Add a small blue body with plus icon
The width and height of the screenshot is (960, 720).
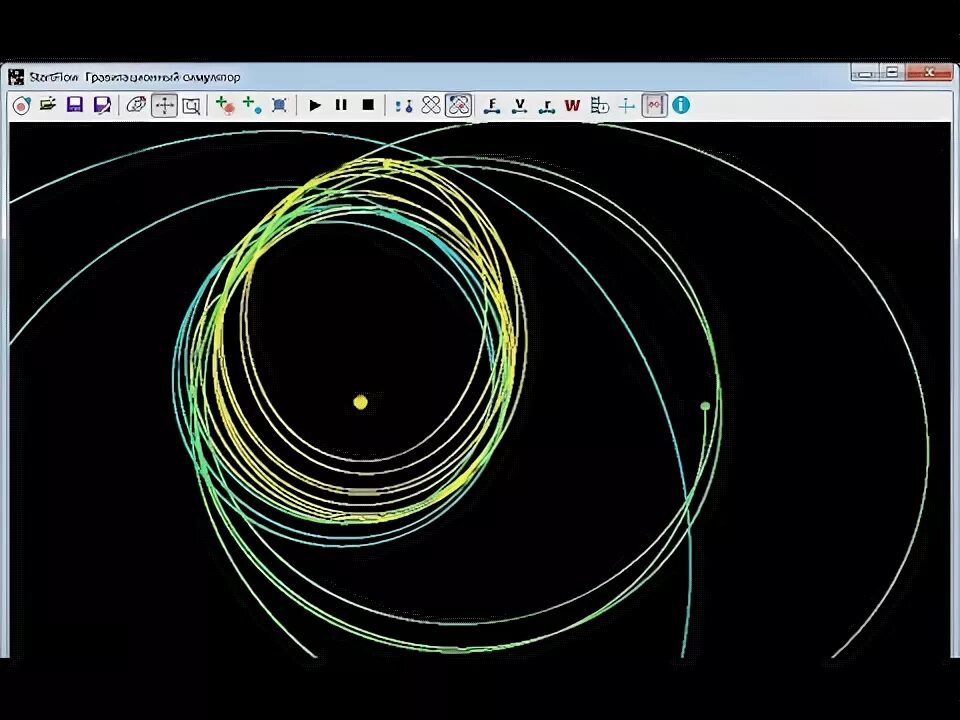click(252, 105)
